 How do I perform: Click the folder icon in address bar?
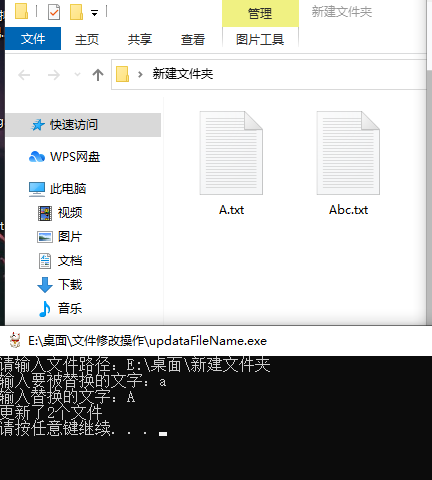[122, 74]
